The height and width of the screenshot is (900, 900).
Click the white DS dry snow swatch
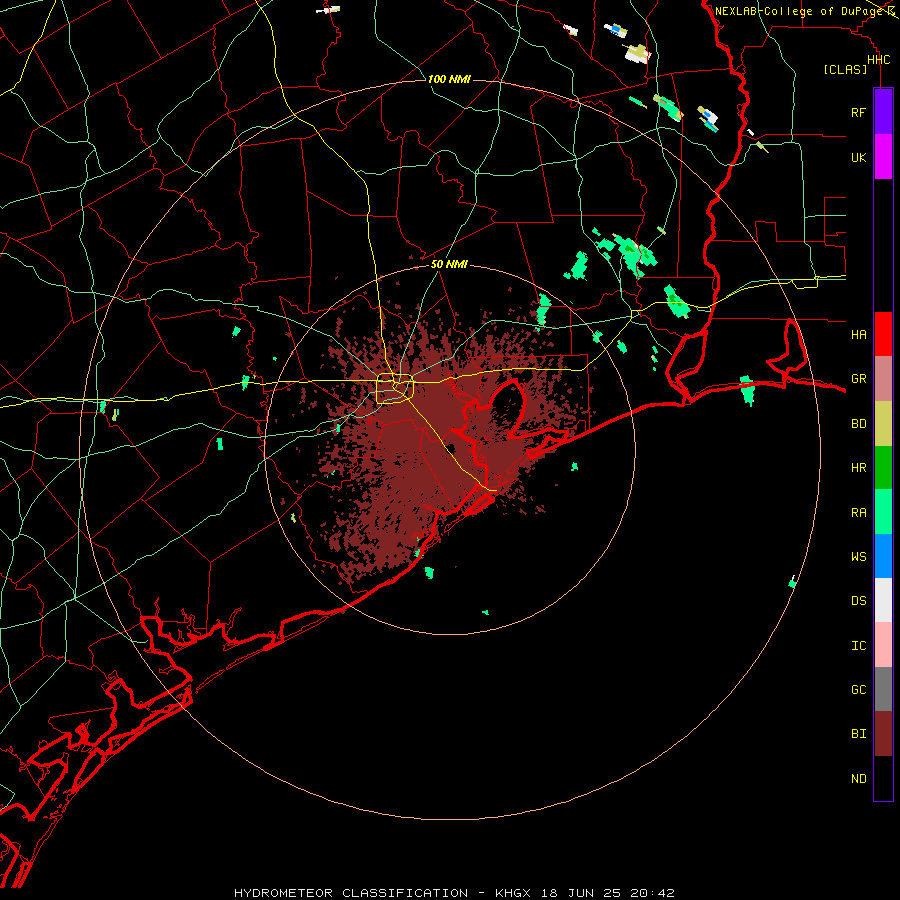tap(883, 600)
